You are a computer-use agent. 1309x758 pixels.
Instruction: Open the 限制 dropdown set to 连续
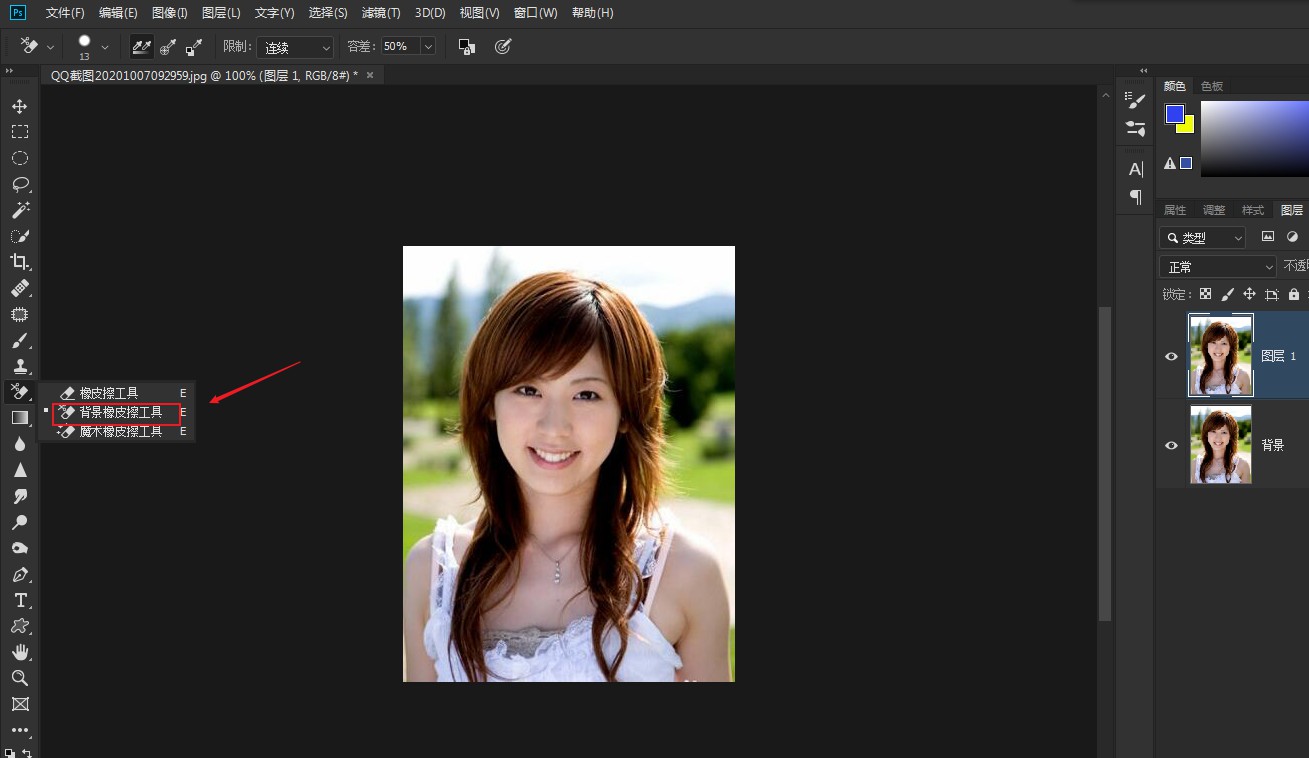coord(295,47)
